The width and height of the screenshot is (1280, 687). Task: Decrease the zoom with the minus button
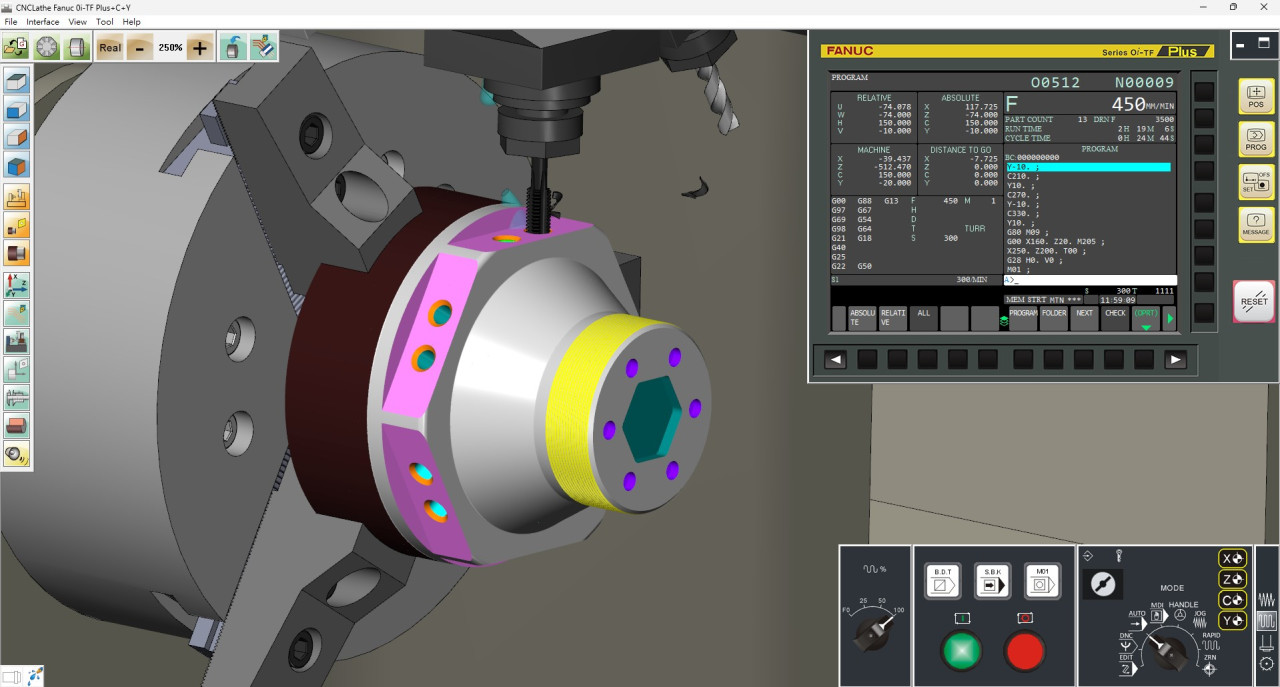click(x=140, y=47)
